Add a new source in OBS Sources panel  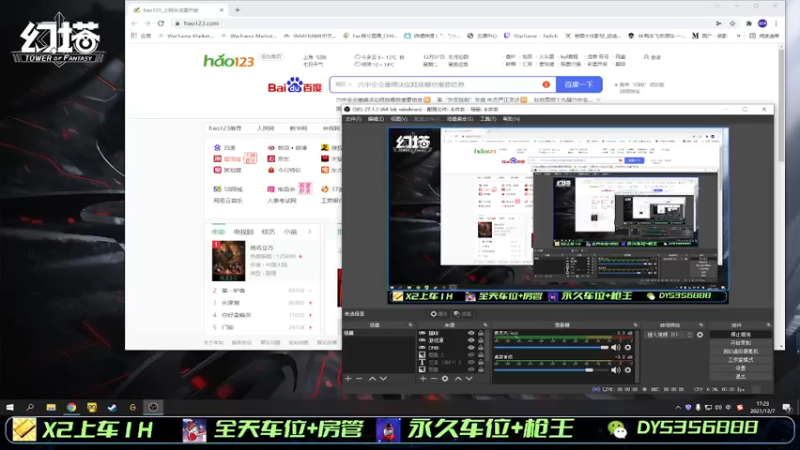click(422, 379)
